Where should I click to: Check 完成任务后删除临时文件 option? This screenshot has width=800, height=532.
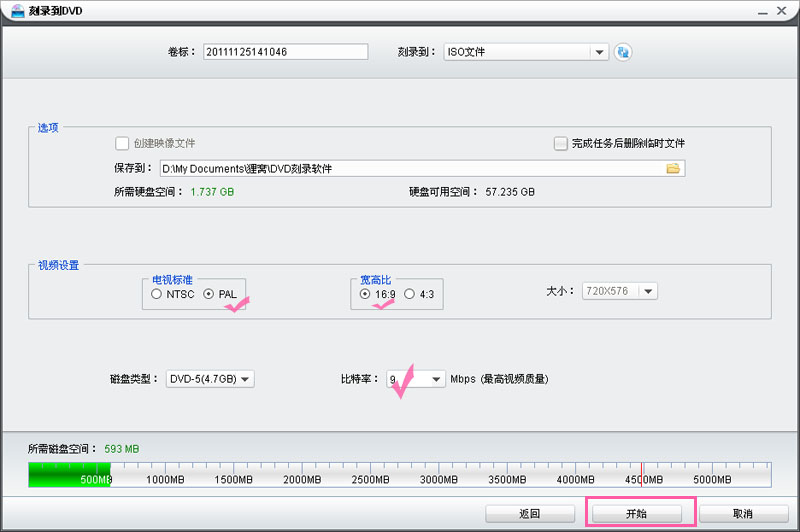tap(560, 143)
